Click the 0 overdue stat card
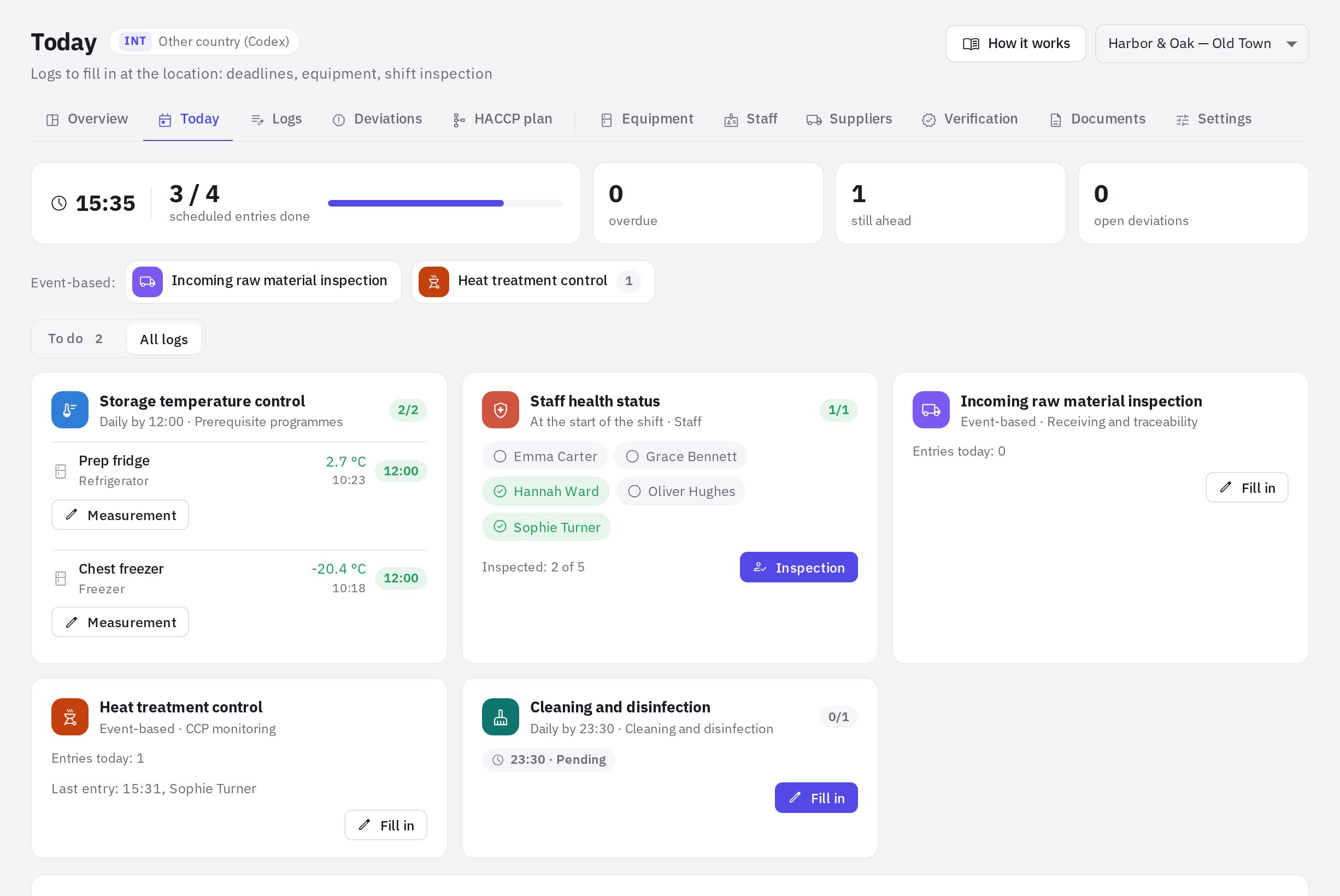Viewport: 1340px width, 896px height. [x=708, y=203]
